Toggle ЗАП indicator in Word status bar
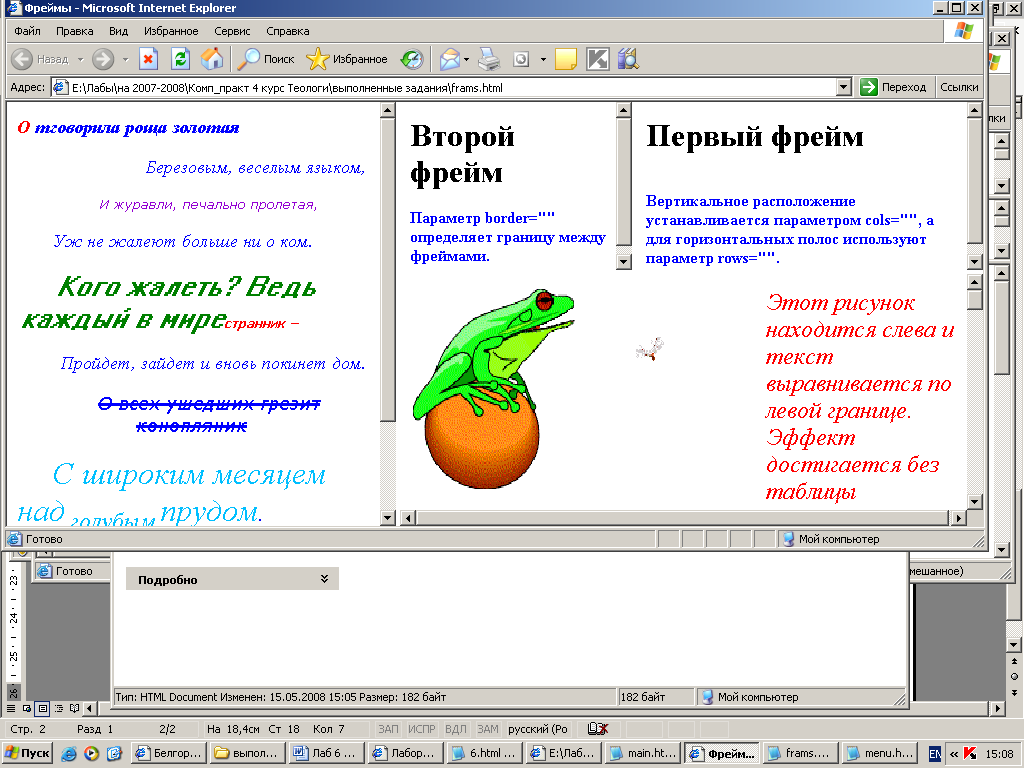The height and width of the screenshot is (768, 1024). pyautogui.click(x=388, y=729)
